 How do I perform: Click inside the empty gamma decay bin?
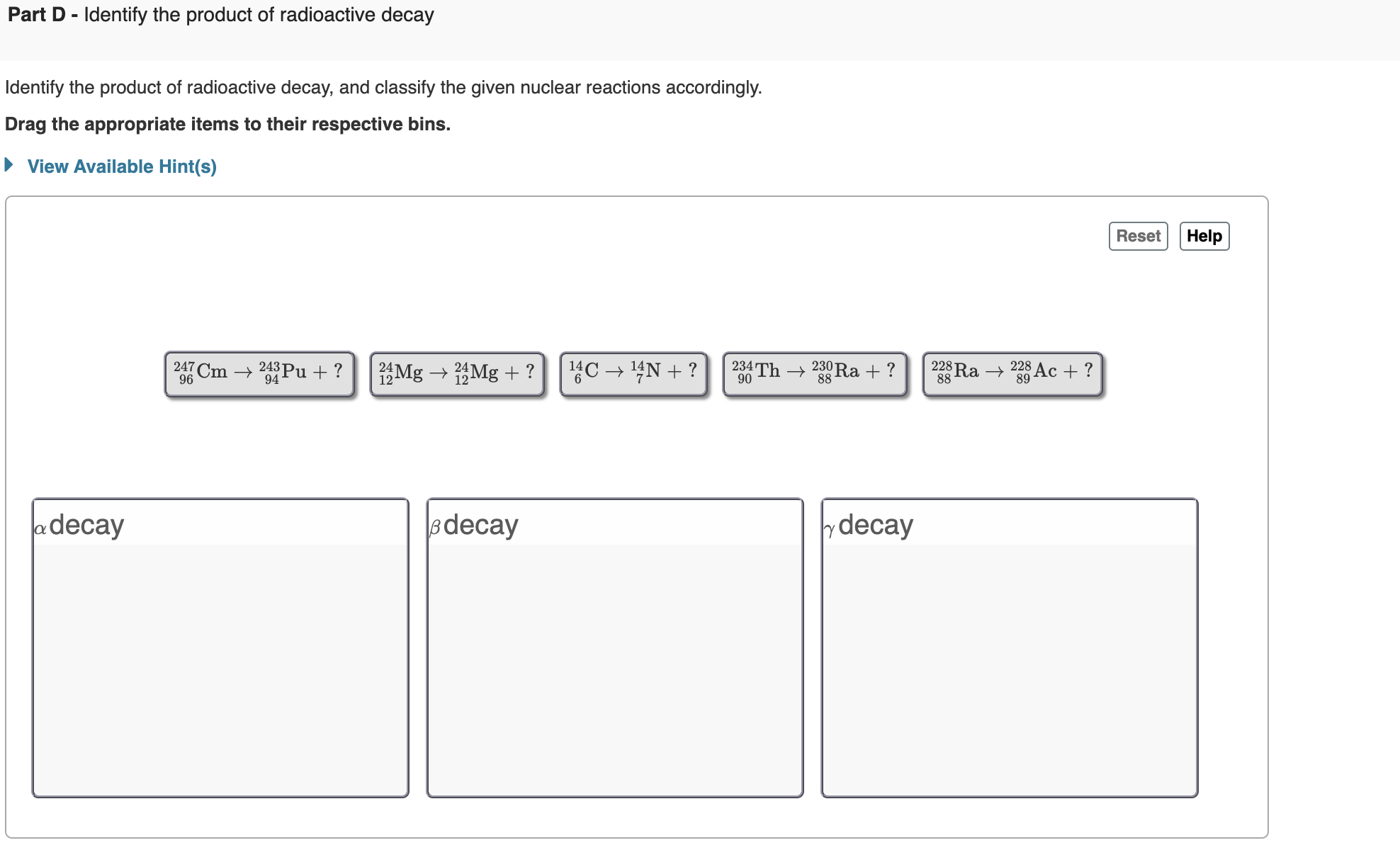1010,669
